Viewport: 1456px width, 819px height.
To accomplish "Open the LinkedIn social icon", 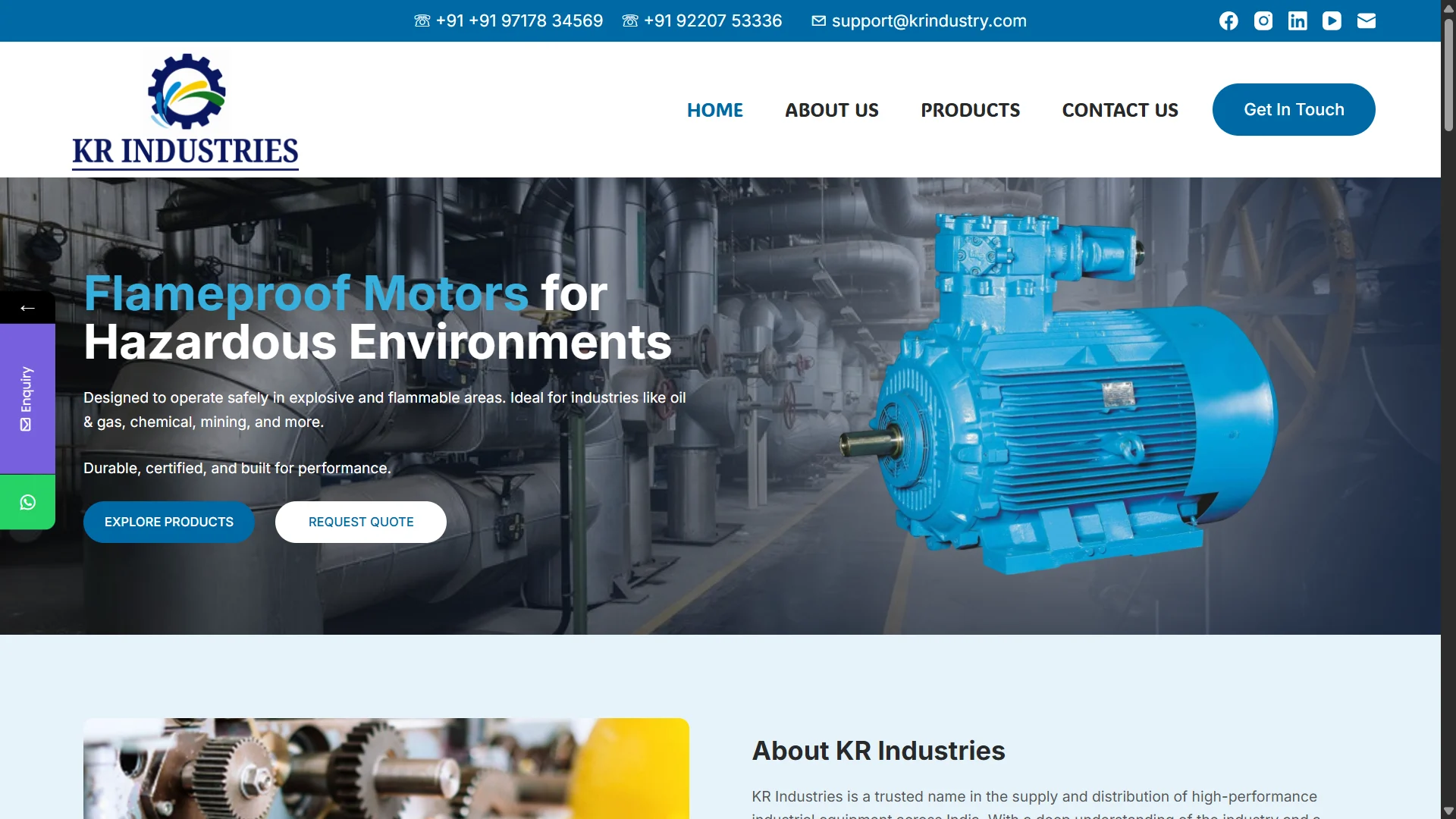I will coord(1298,20).
